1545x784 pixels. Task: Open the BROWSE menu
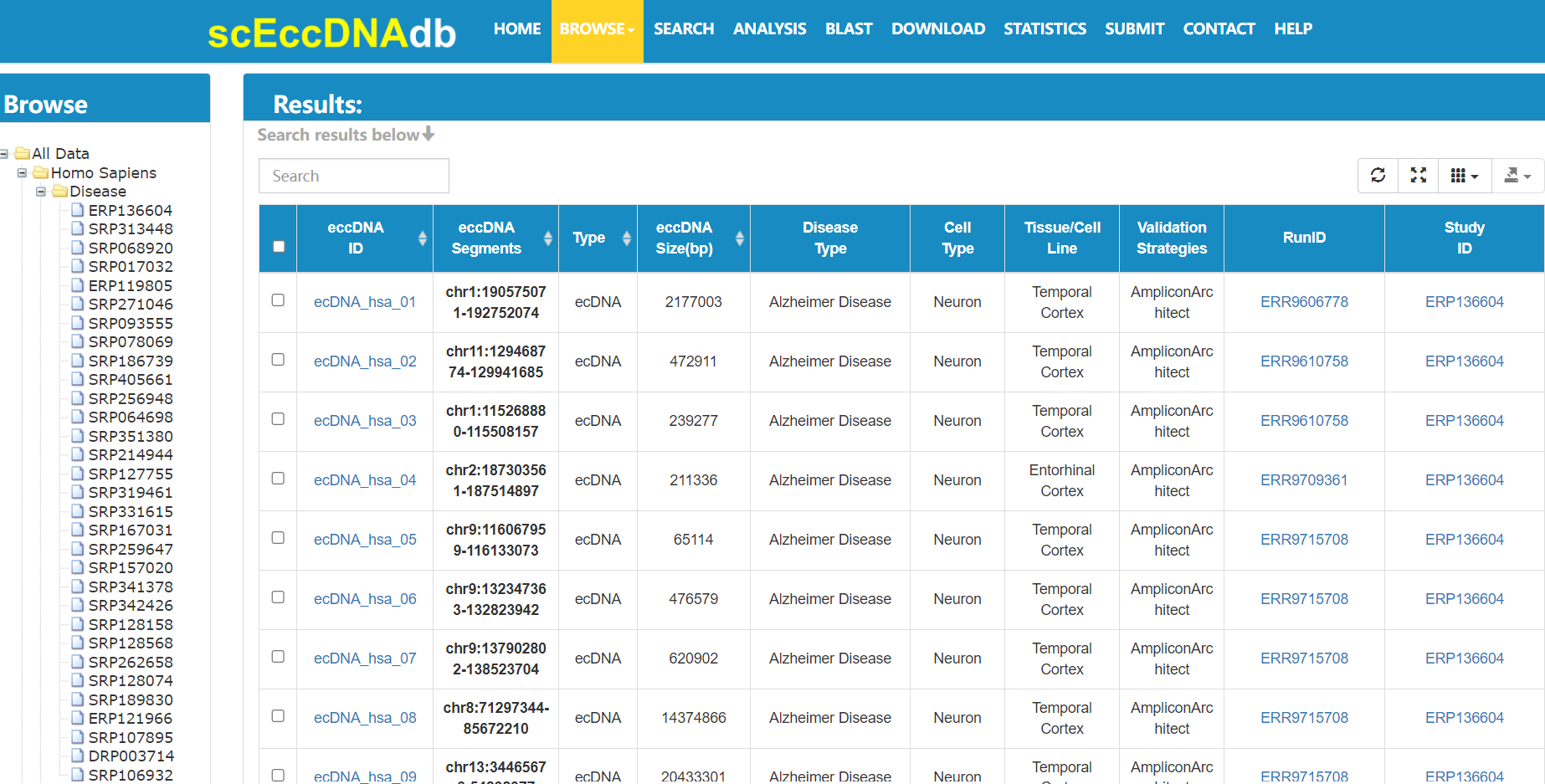point(597,31)
